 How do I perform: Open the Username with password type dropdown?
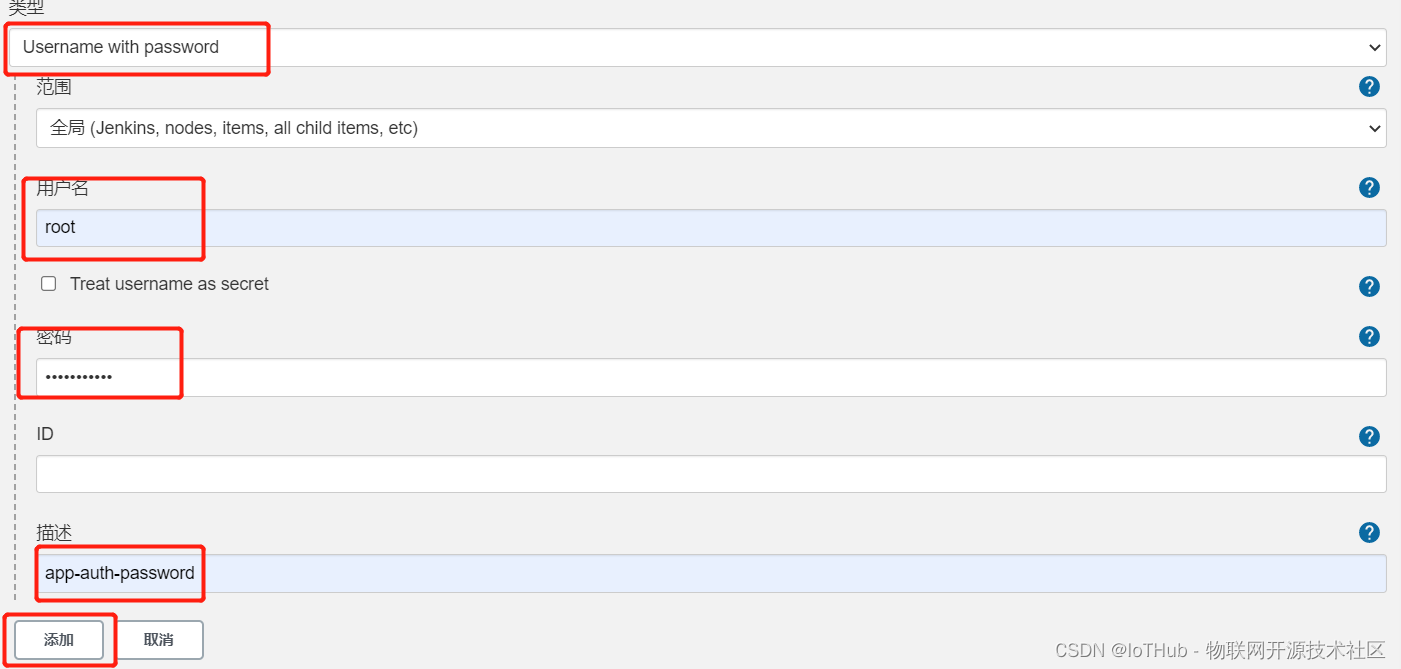point(697,47)
